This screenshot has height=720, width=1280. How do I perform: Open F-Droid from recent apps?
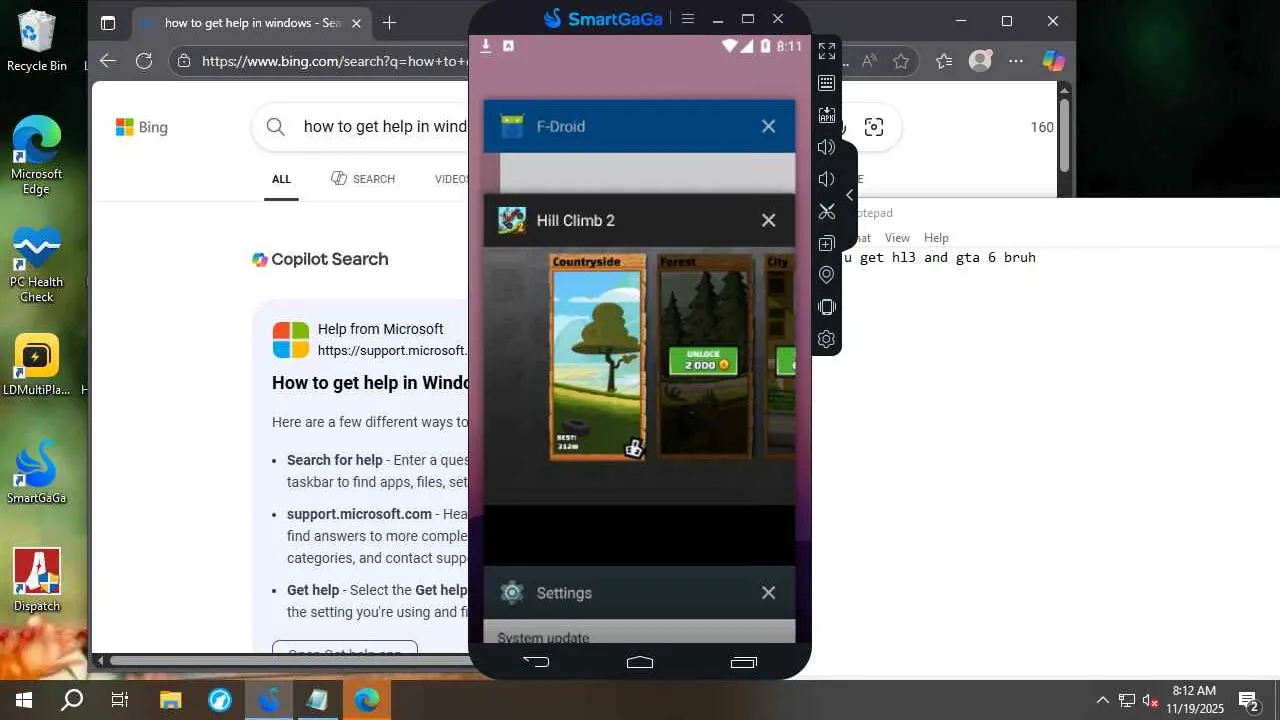[x=560, y=126]
